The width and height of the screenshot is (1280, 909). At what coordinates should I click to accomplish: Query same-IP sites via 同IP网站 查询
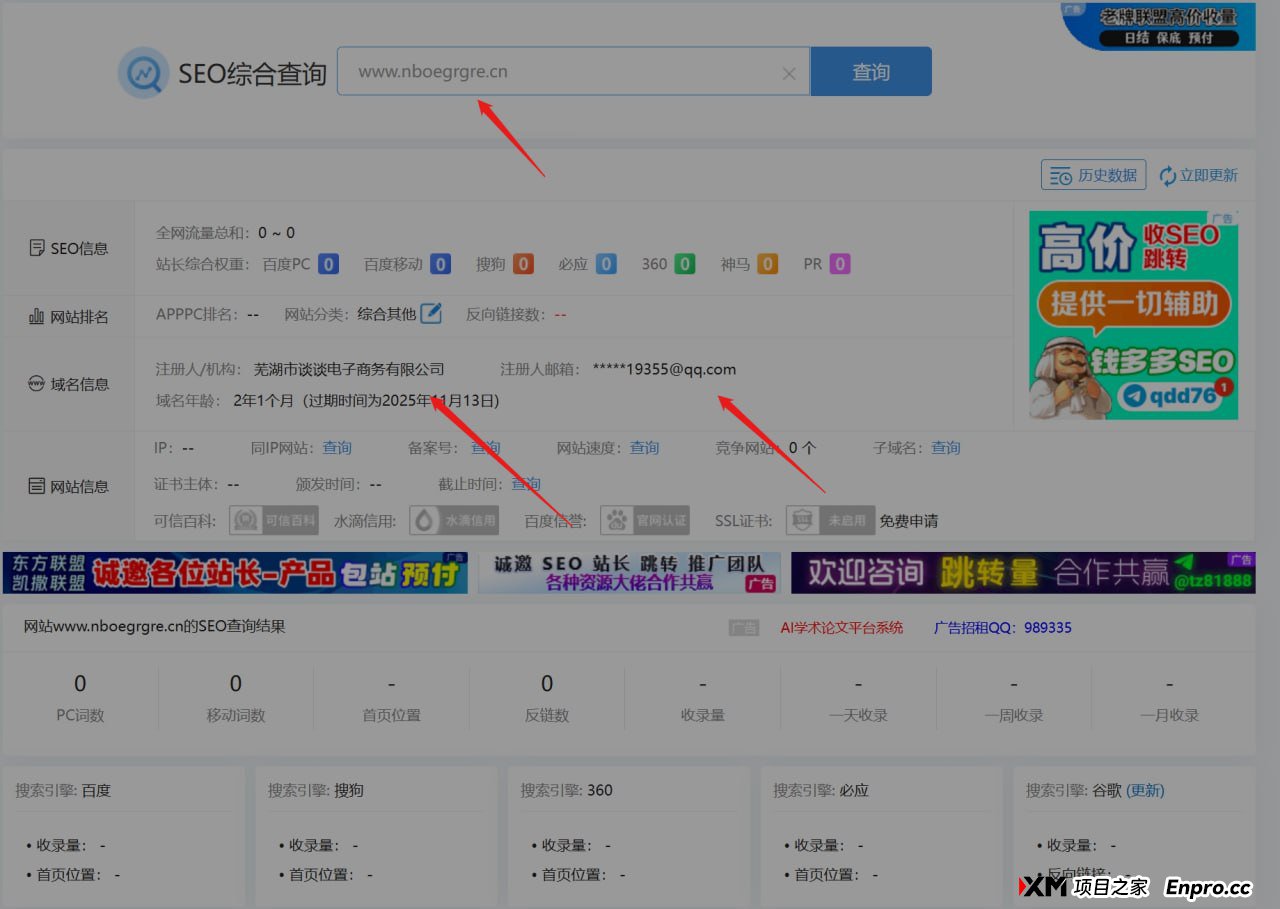337,448
